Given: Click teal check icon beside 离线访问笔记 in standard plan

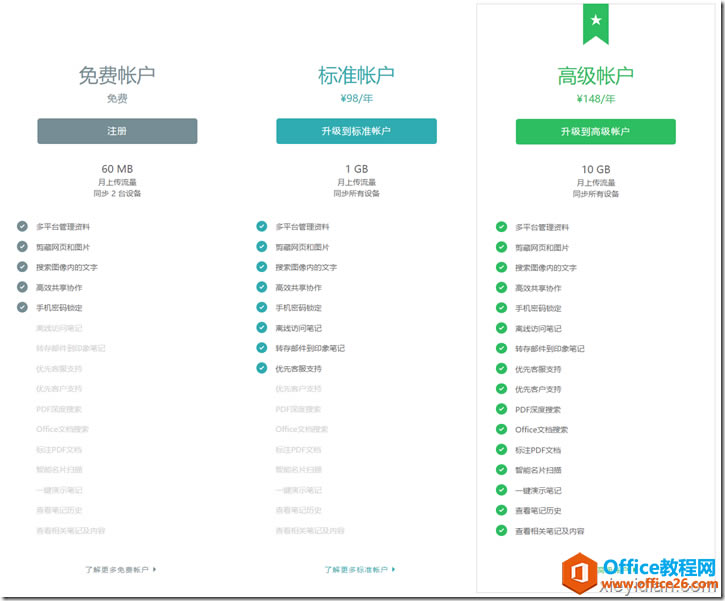Looking at the screenshot, I should click(262, 328).
